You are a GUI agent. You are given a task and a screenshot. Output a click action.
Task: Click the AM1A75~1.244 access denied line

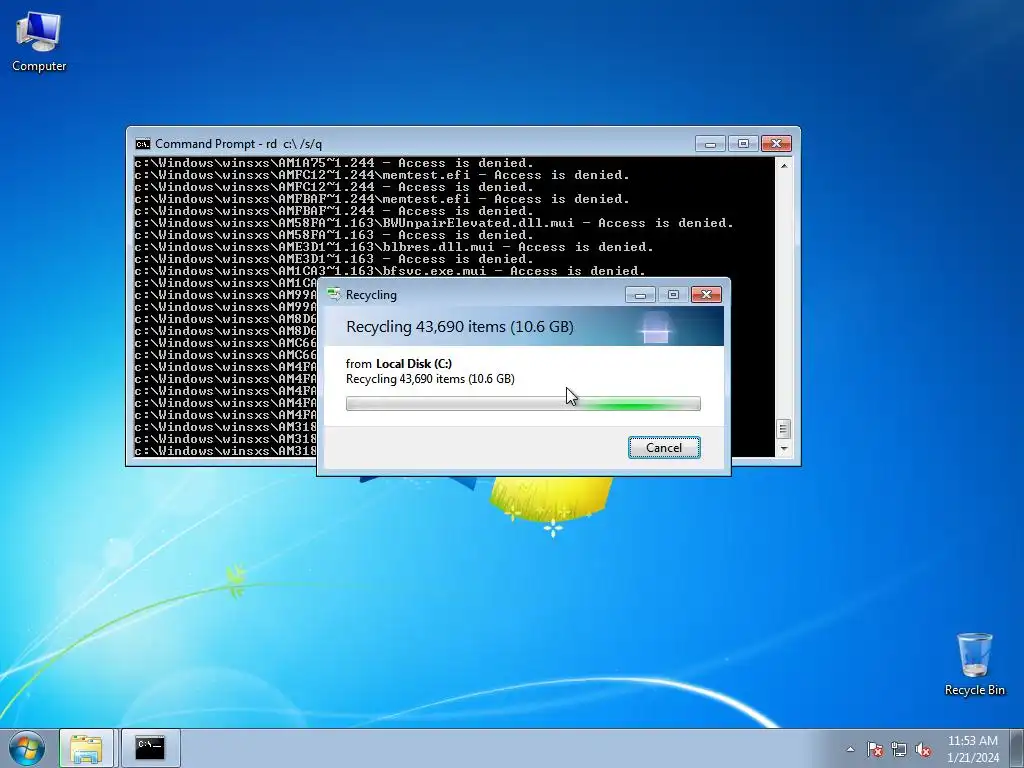334,163
